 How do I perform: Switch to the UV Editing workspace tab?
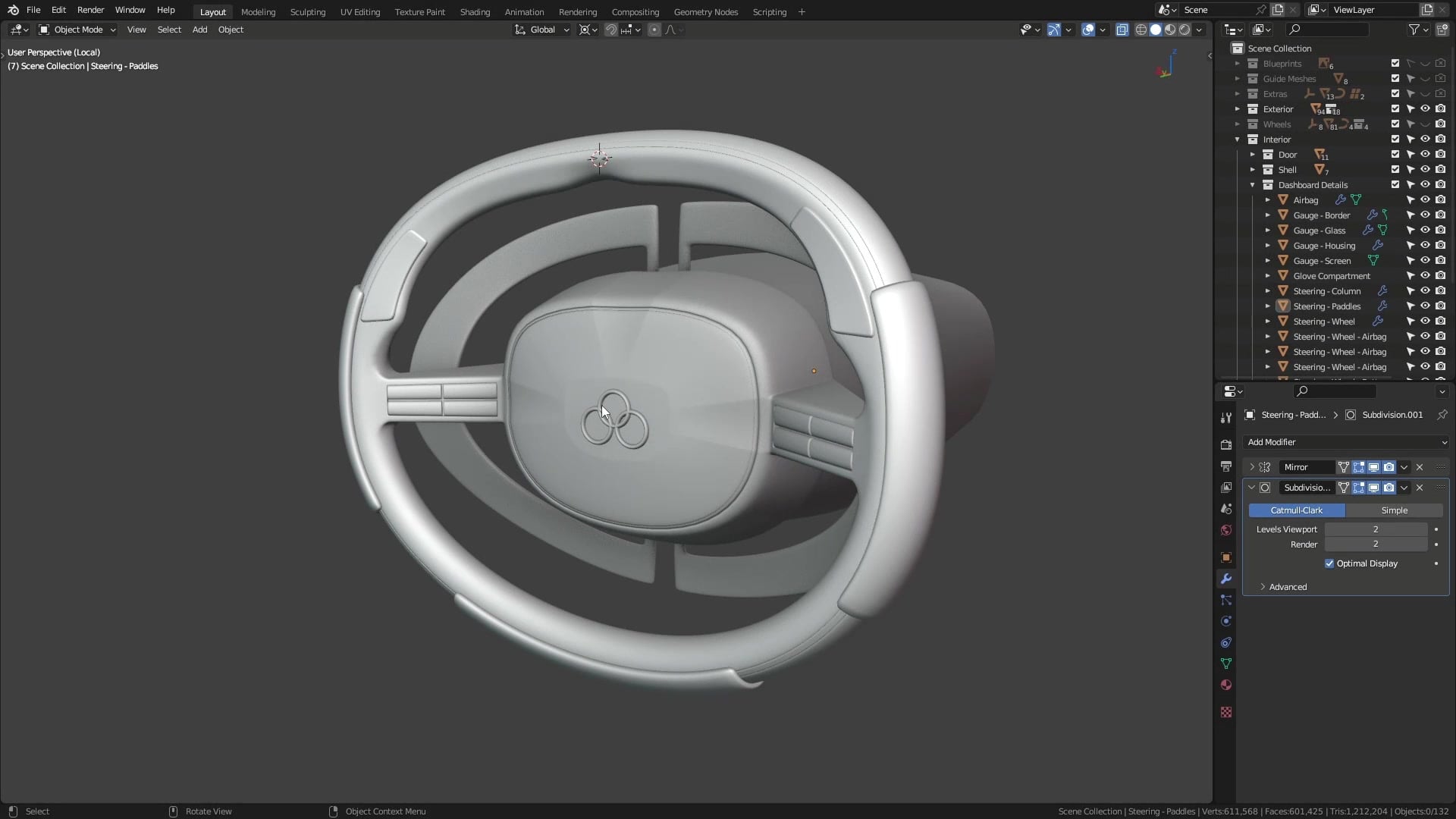pos(360,12)
